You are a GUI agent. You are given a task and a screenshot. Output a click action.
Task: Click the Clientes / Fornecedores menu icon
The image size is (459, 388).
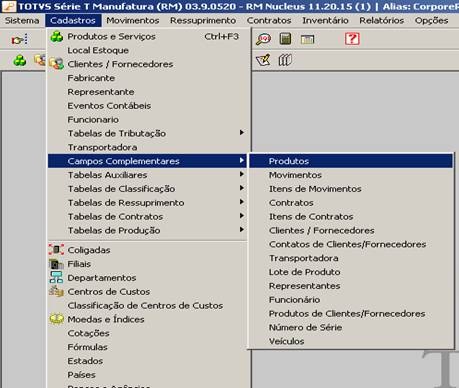coord(56,63)
